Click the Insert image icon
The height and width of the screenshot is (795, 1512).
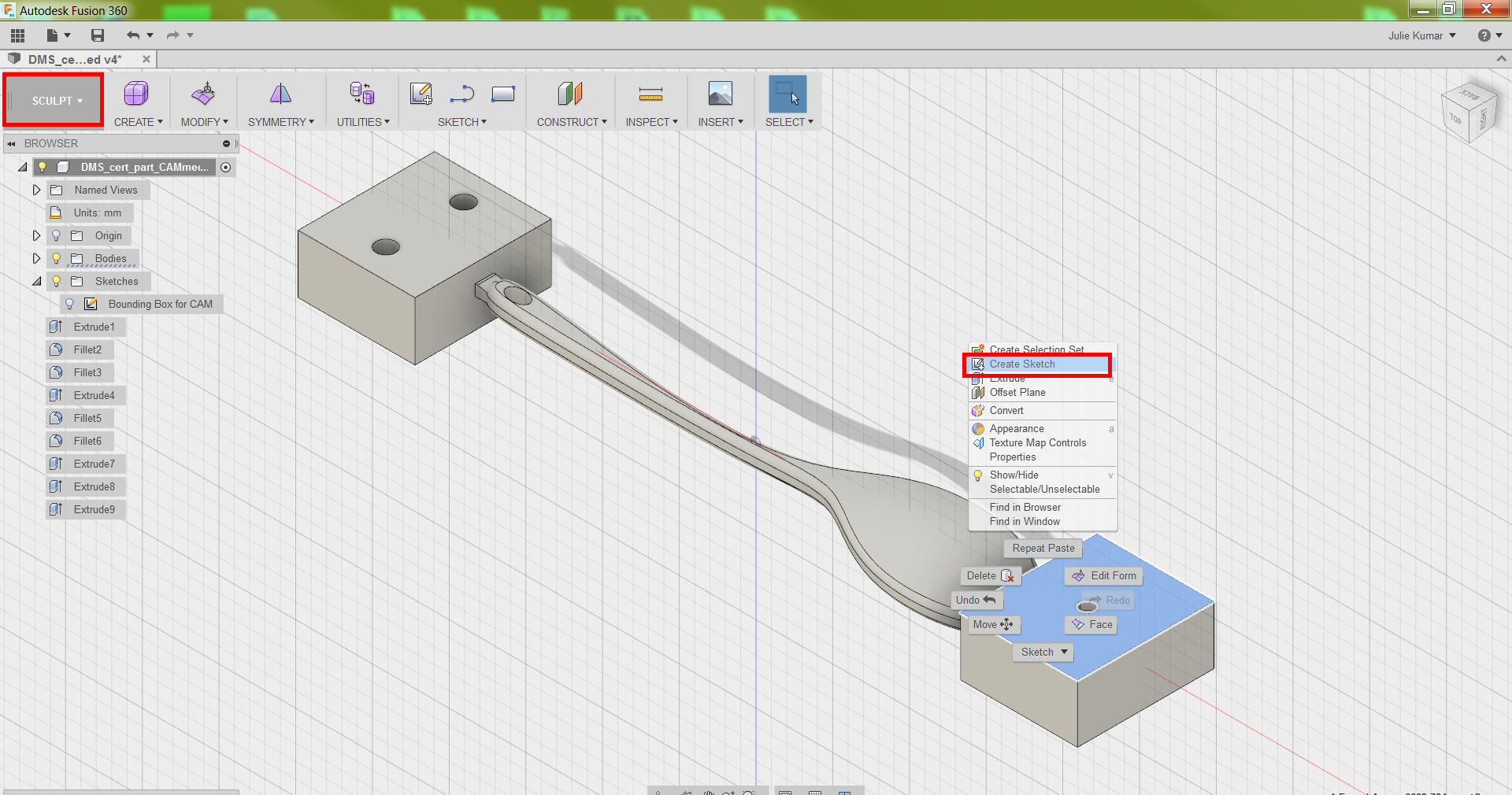tap(720, 94)
